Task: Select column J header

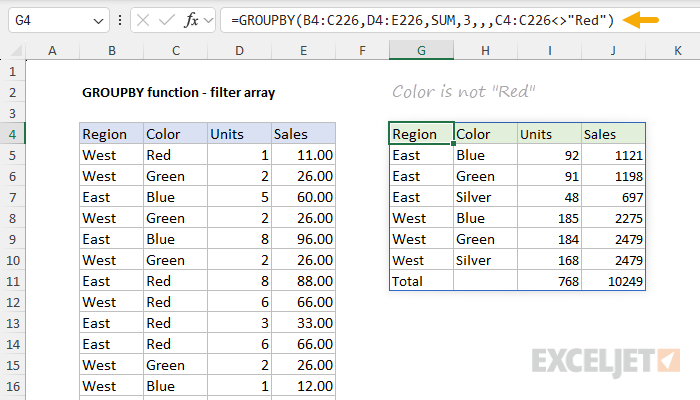Action: [613, 50]
